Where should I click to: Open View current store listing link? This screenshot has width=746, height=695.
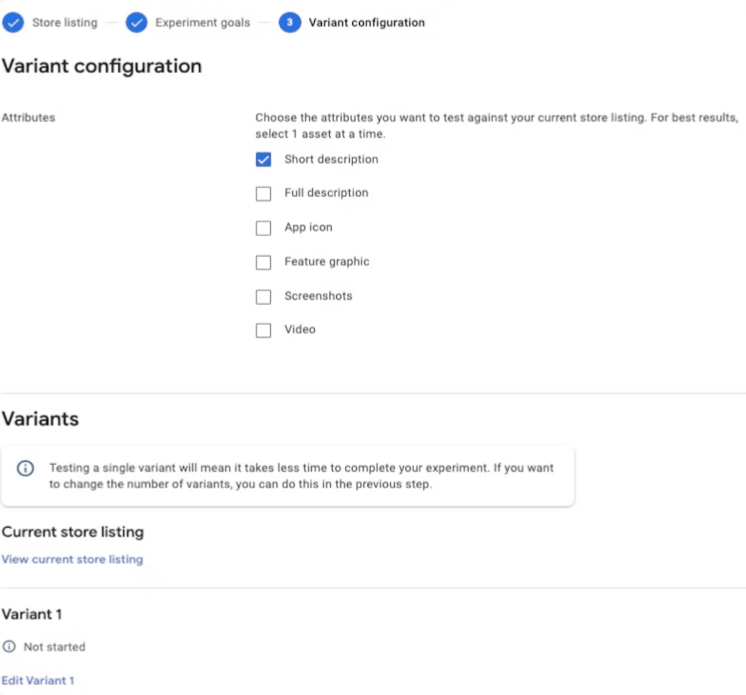pos(72,559)
